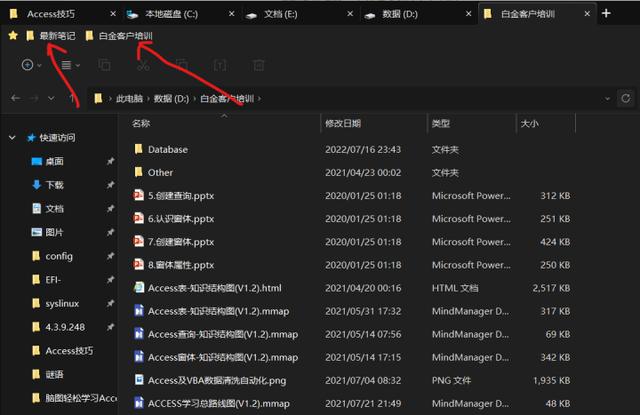
Task: Sort by 类型 column header
Action: pyautogui.click(x=441, y=123)
